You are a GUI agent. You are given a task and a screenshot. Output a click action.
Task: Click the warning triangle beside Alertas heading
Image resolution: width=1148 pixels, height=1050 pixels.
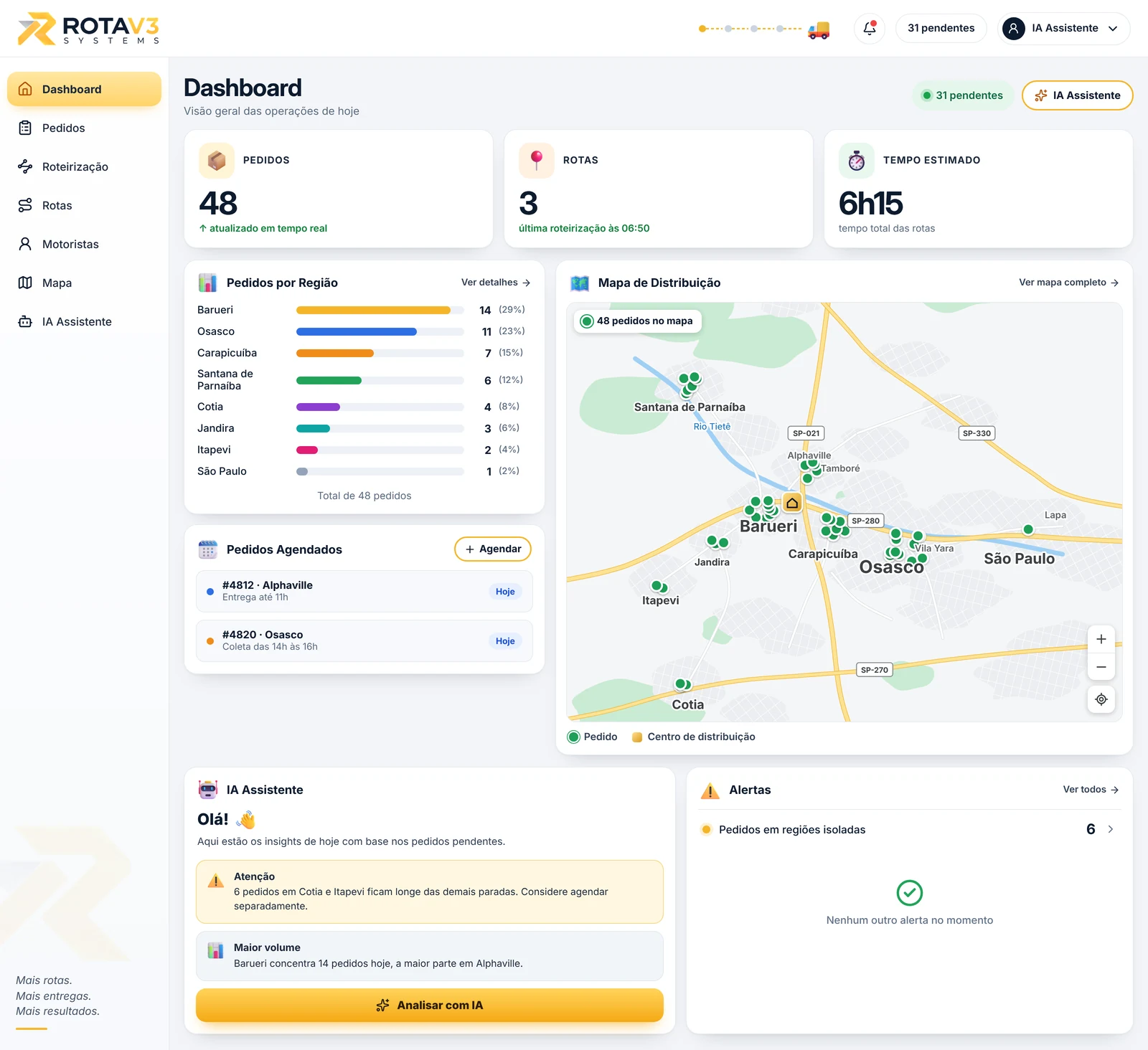point(710,790)
